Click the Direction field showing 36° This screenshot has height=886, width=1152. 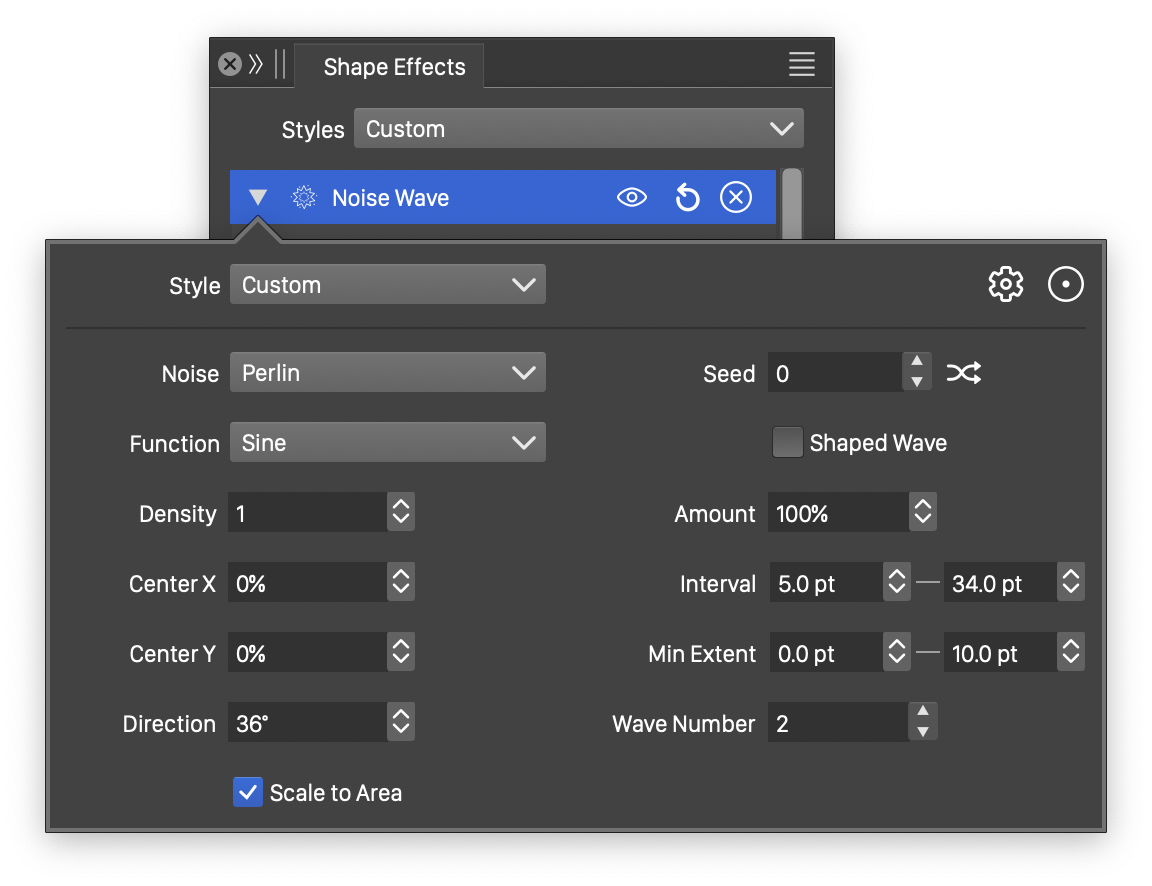tap(306, 723)
